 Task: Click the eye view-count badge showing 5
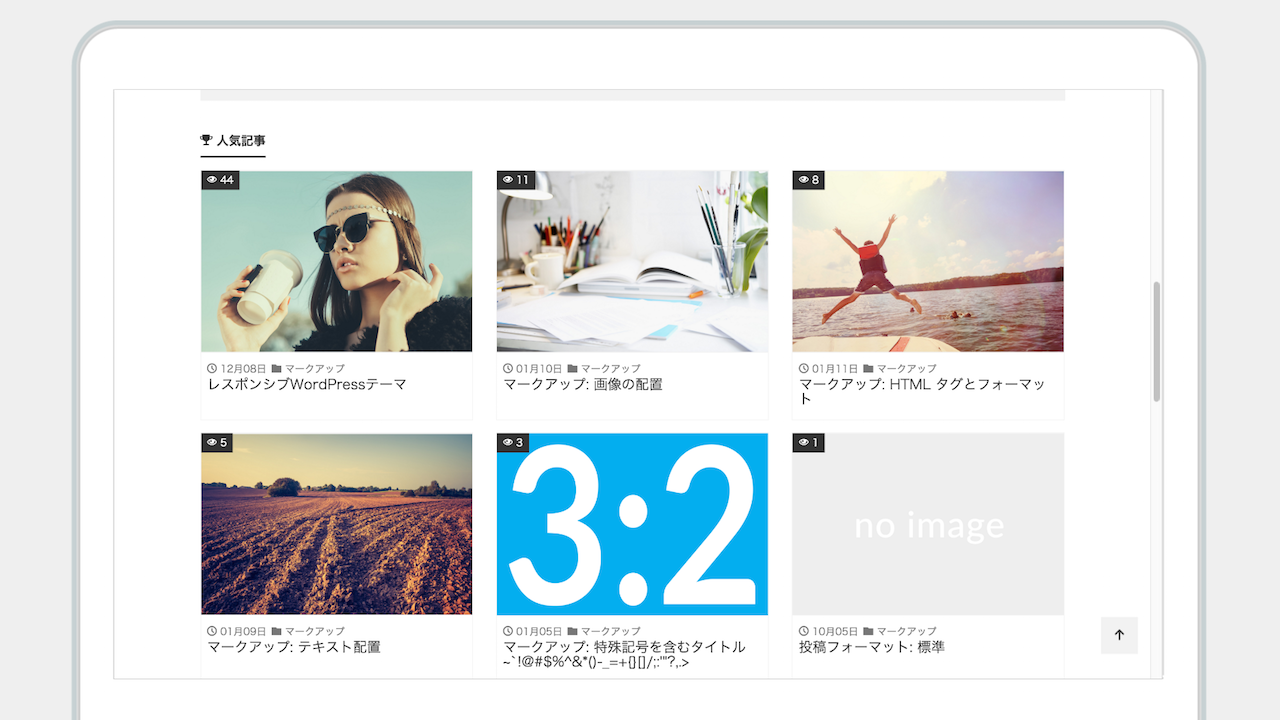[217, 442]
